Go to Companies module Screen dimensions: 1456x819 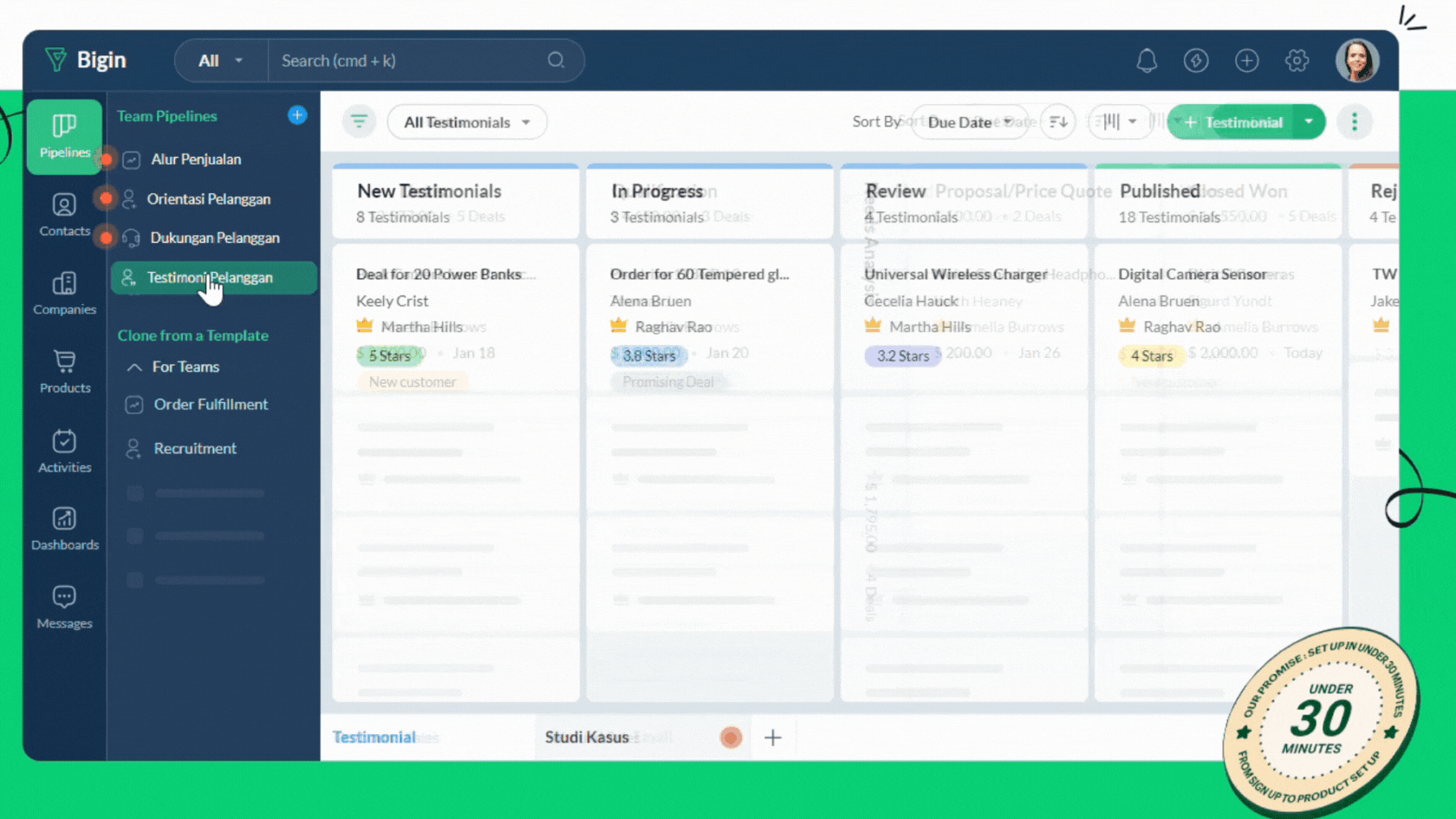click(64, 293)
